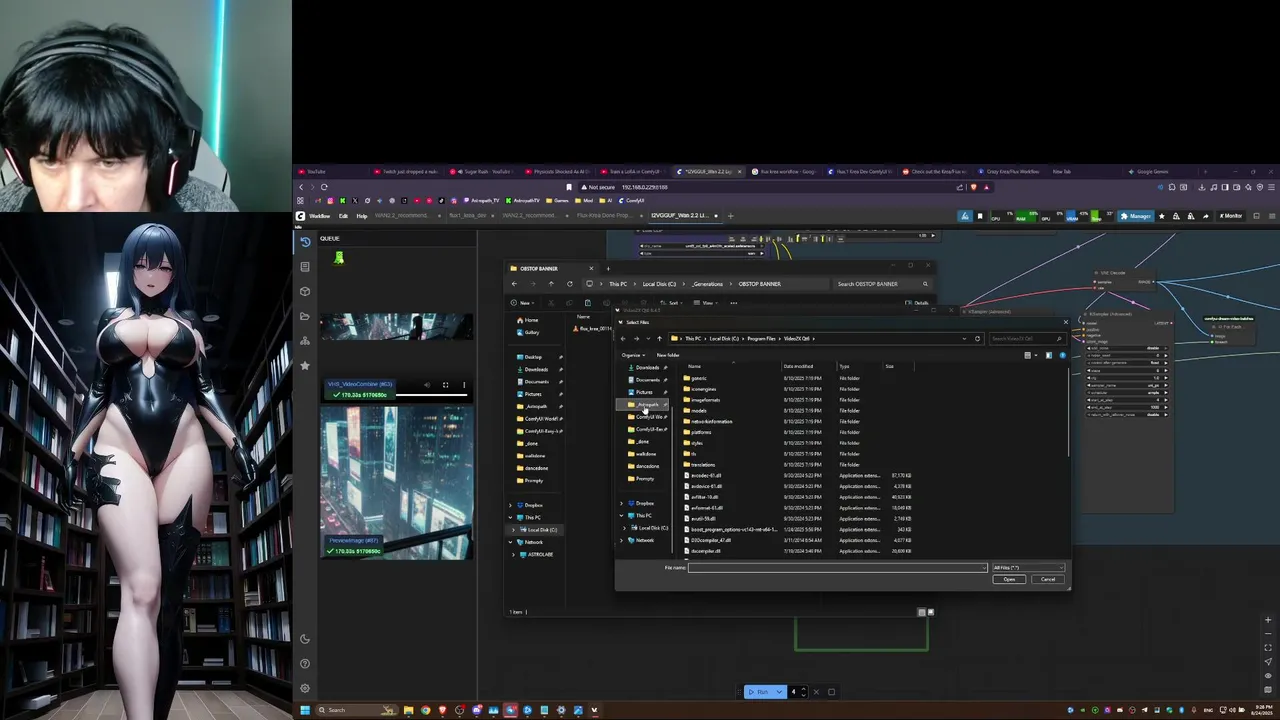Select the Prompty folder in dialog sidebar
The image size is (1280, 720).
click(645, 478)
